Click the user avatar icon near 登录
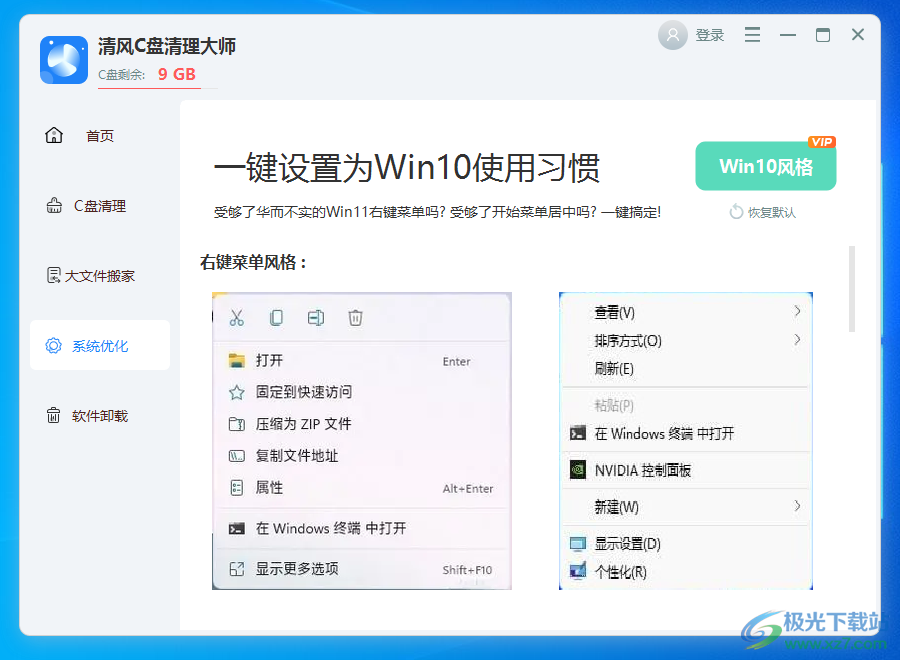The height and width of the screenshot is (660, 900). pyautogui.click(x=672, y=35)
